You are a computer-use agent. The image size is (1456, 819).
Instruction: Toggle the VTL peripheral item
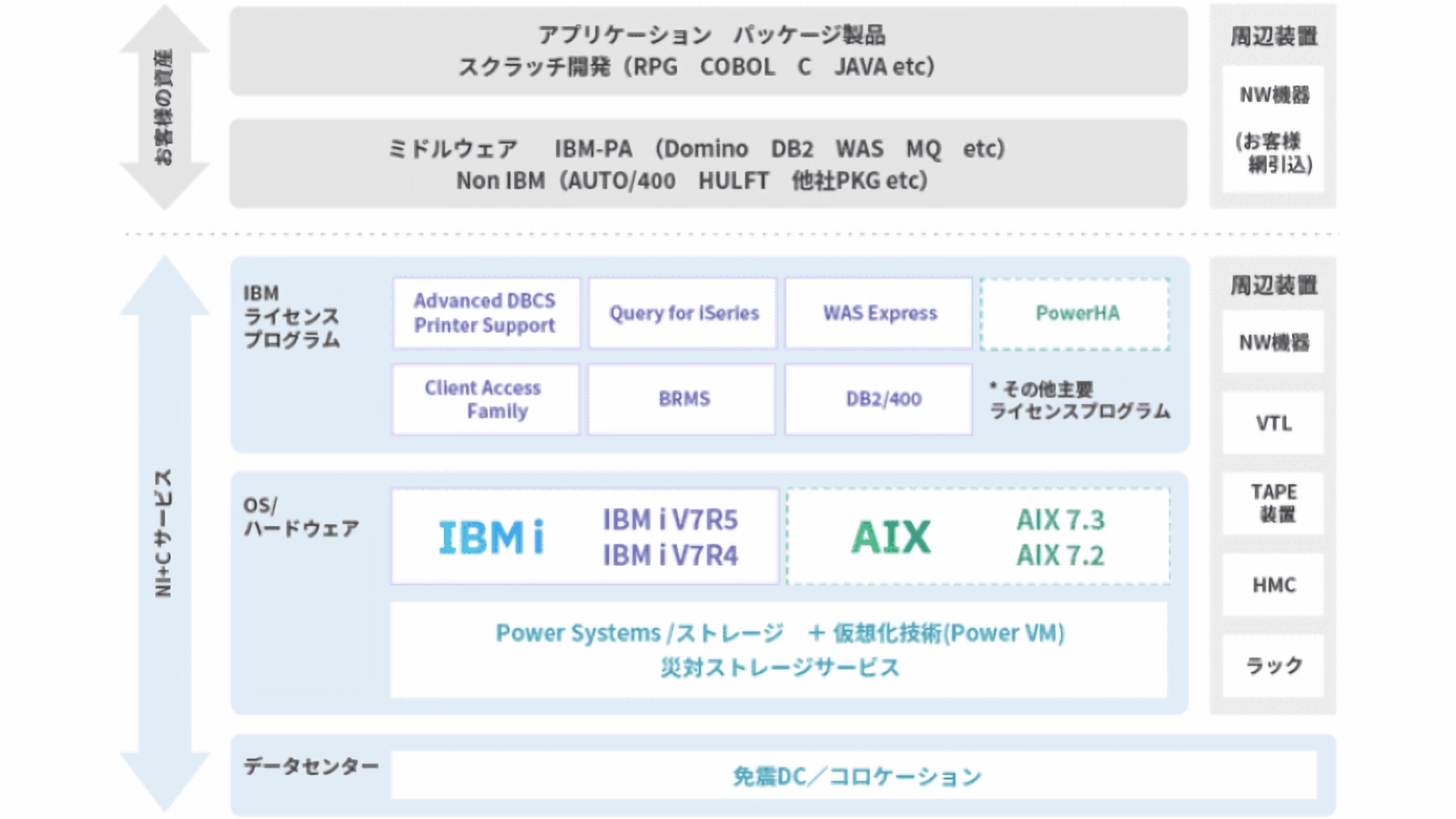pos(1273,423)
